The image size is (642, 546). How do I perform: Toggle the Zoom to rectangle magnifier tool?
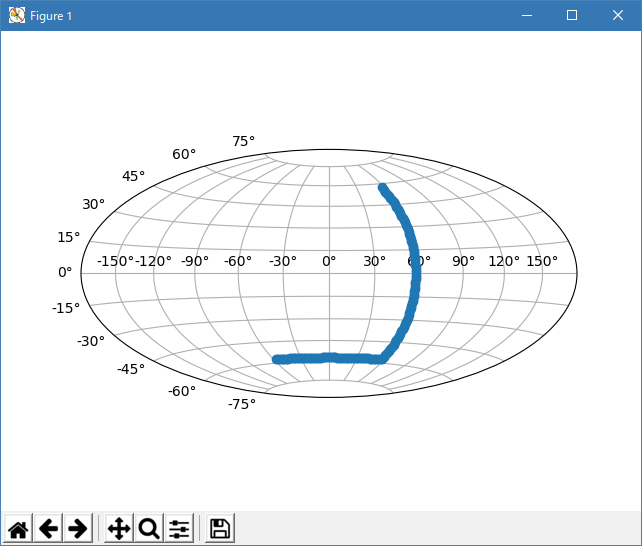pos(149,528)
